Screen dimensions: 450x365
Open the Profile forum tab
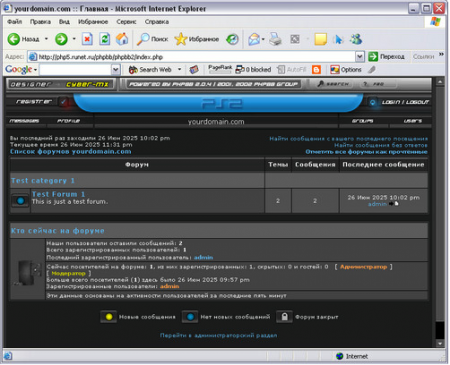[69, 121]
